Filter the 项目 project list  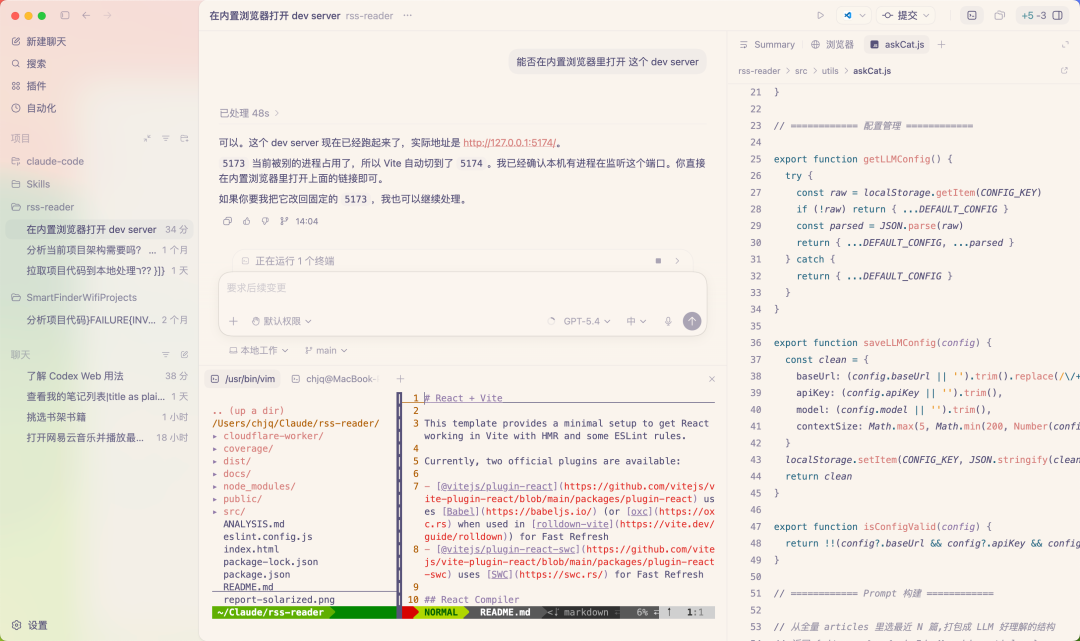click(165, 138)
